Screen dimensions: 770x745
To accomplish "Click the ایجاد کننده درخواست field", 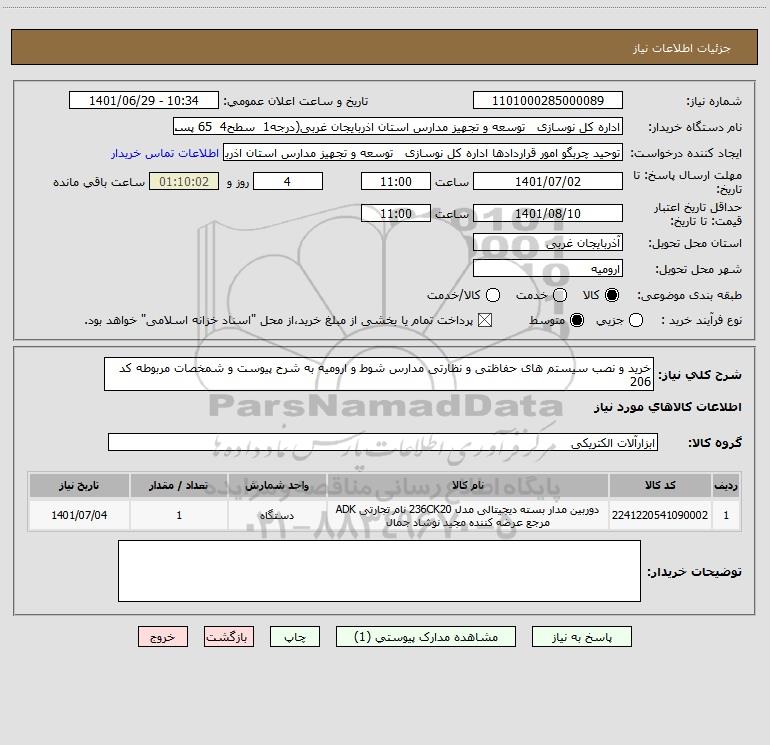I will coord(423,153).
